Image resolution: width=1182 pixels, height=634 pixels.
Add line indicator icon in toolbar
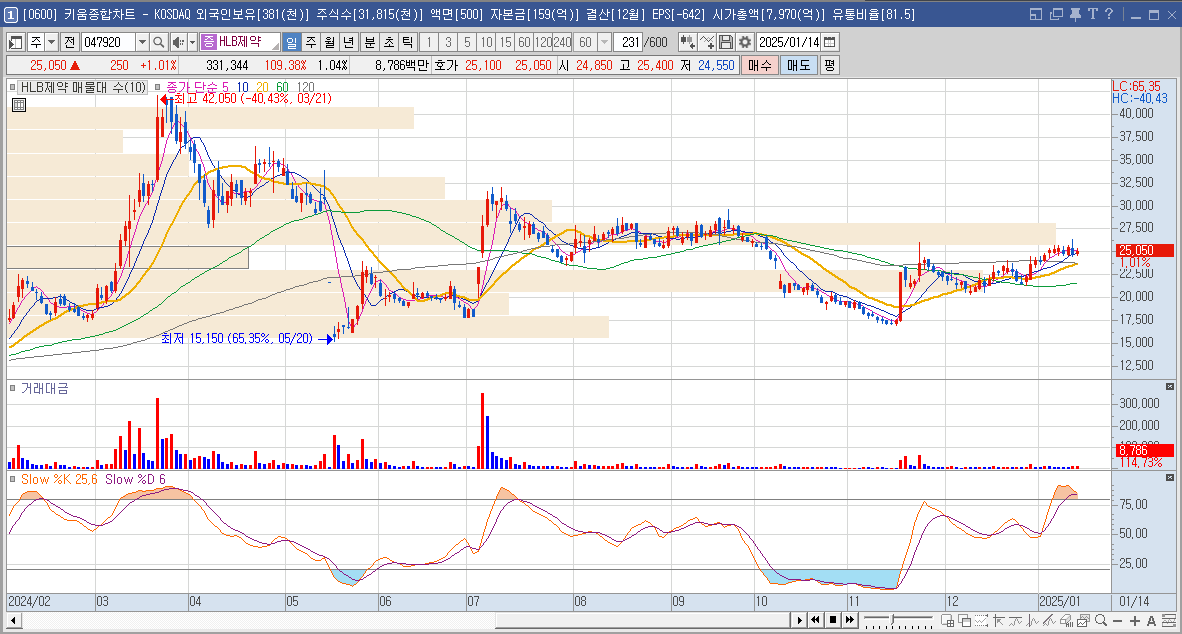click(706, 42)
